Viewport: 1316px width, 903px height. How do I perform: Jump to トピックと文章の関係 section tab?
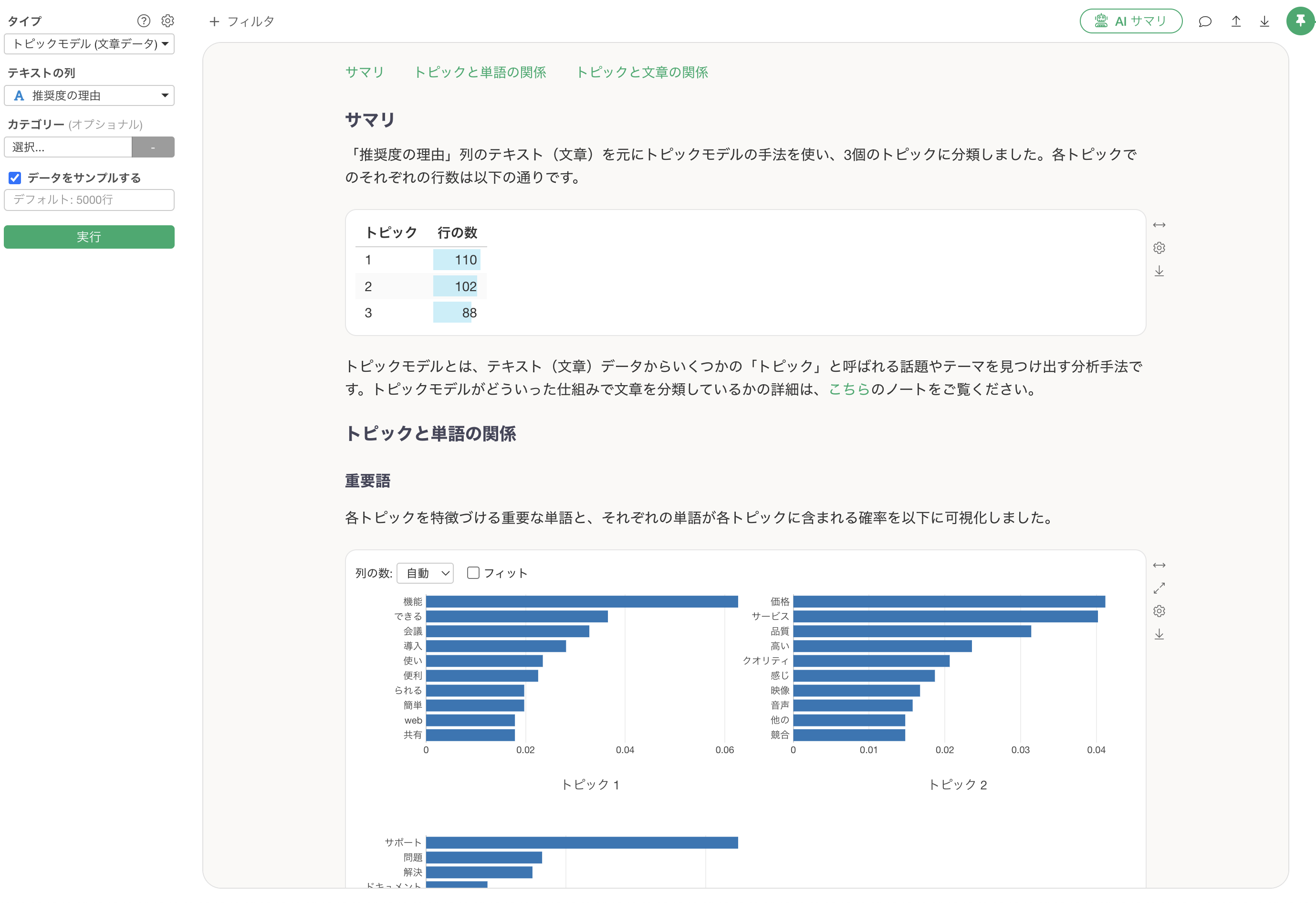642,72
